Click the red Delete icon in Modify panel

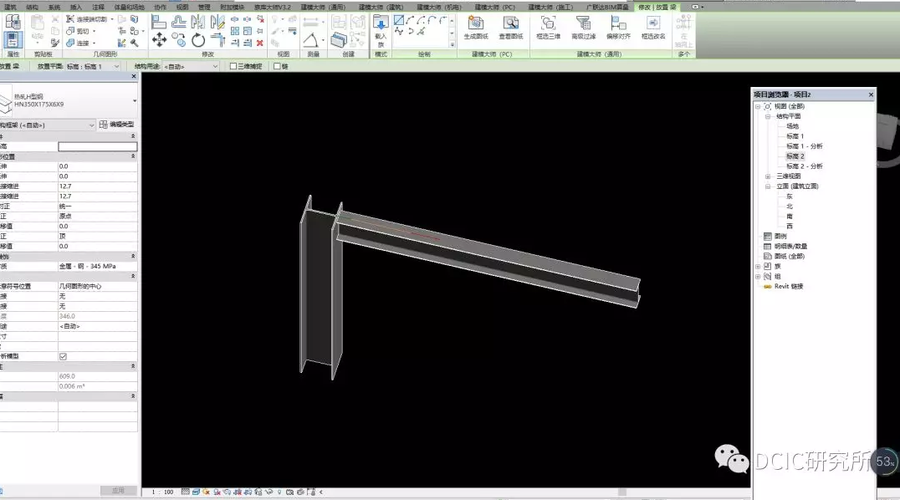260,42
